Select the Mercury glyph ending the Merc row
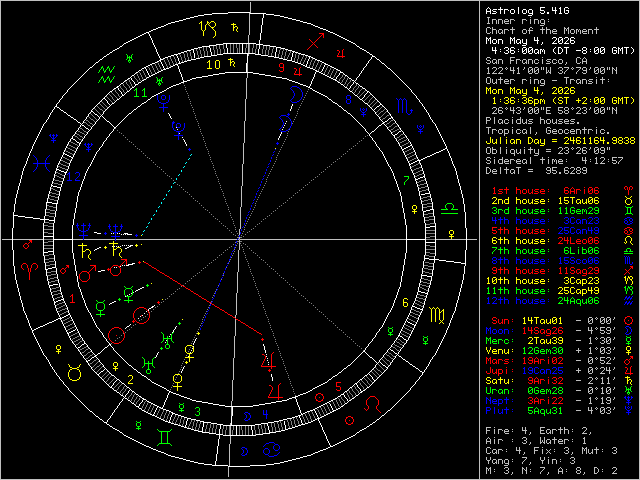Image resolution: width=640 pixels, height=480 pixels. tap(629, 341)
